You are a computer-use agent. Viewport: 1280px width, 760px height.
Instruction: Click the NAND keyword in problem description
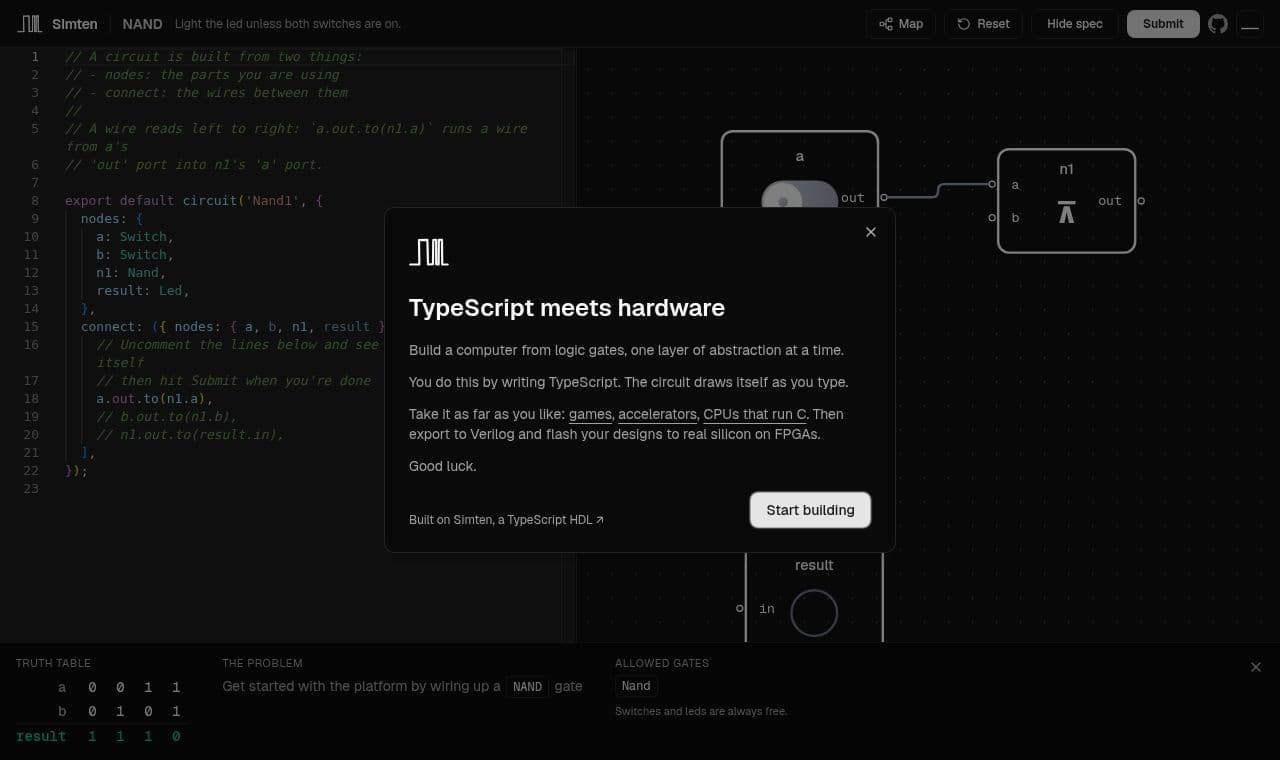(x=527, y=687)
